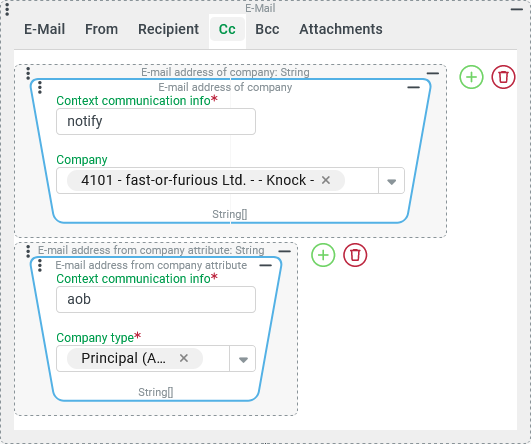Remove the Principal company type chip
Screen dimensions: 531x444
184,358
